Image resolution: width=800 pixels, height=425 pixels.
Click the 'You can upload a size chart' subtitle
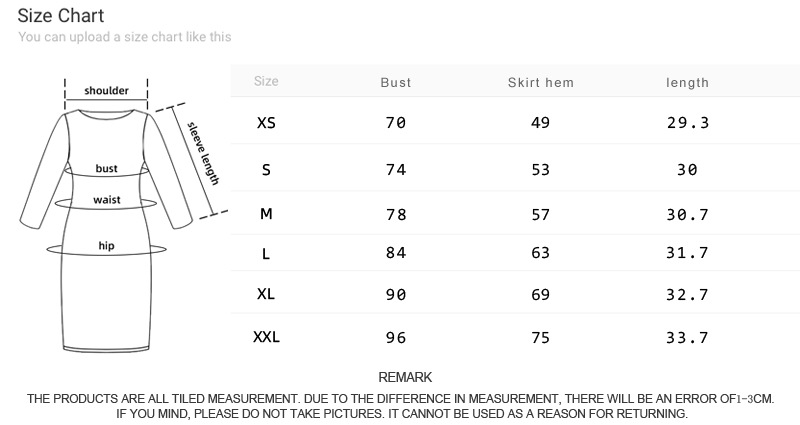[x=125, y=37]
